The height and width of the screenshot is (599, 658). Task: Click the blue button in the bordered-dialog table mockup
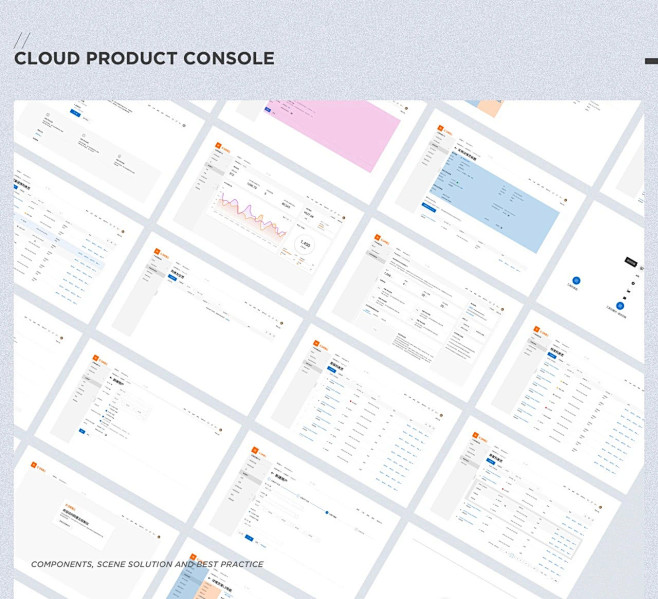point(491,461)
